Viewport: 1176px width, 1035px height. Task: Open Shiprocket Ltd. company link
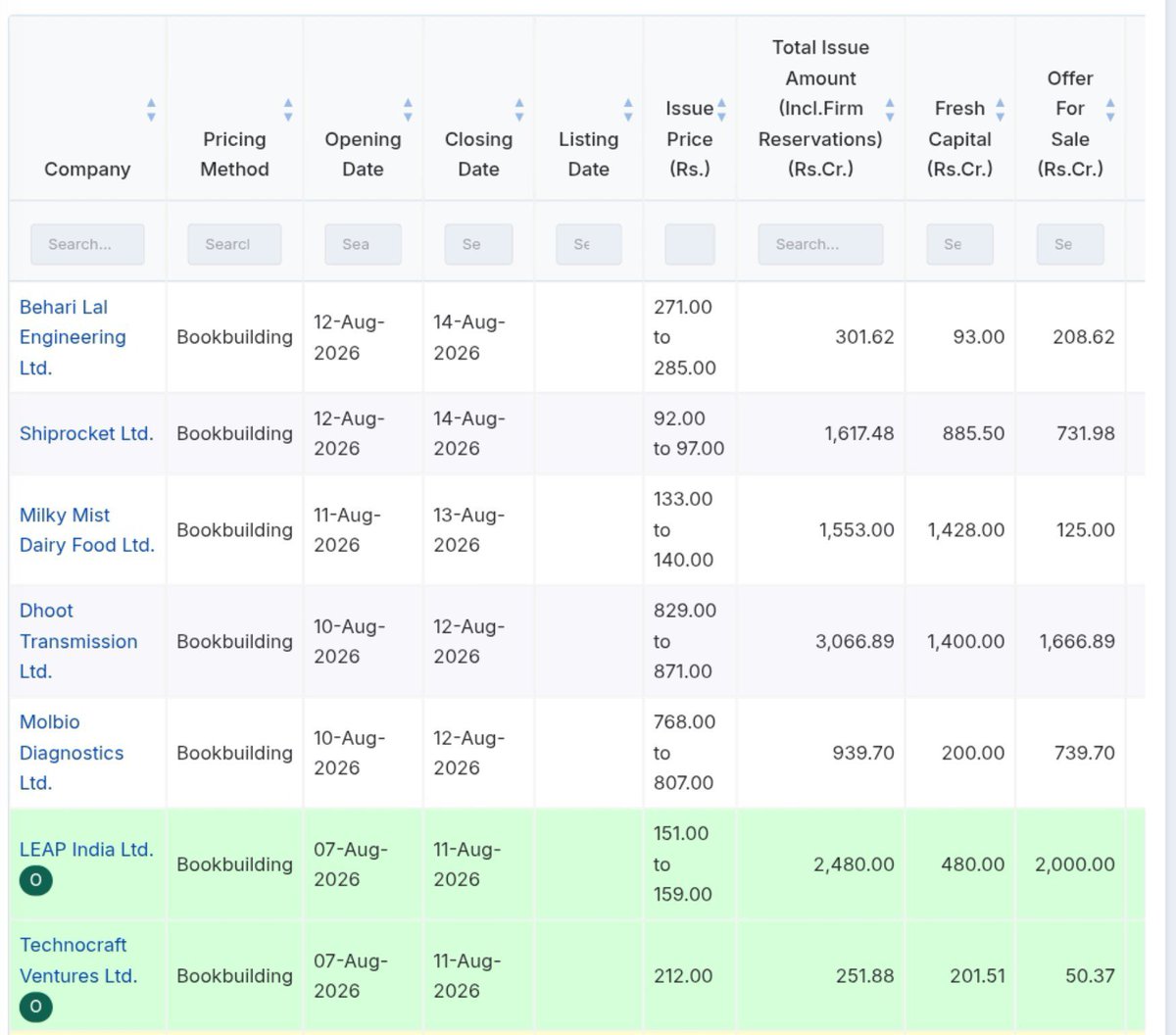tap(86, 433)
